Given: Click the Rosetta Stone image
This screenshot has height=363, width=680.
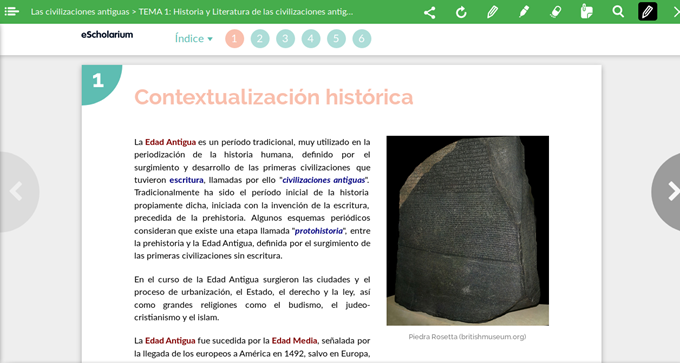Looking at the screenshot, I should point(468,230).
